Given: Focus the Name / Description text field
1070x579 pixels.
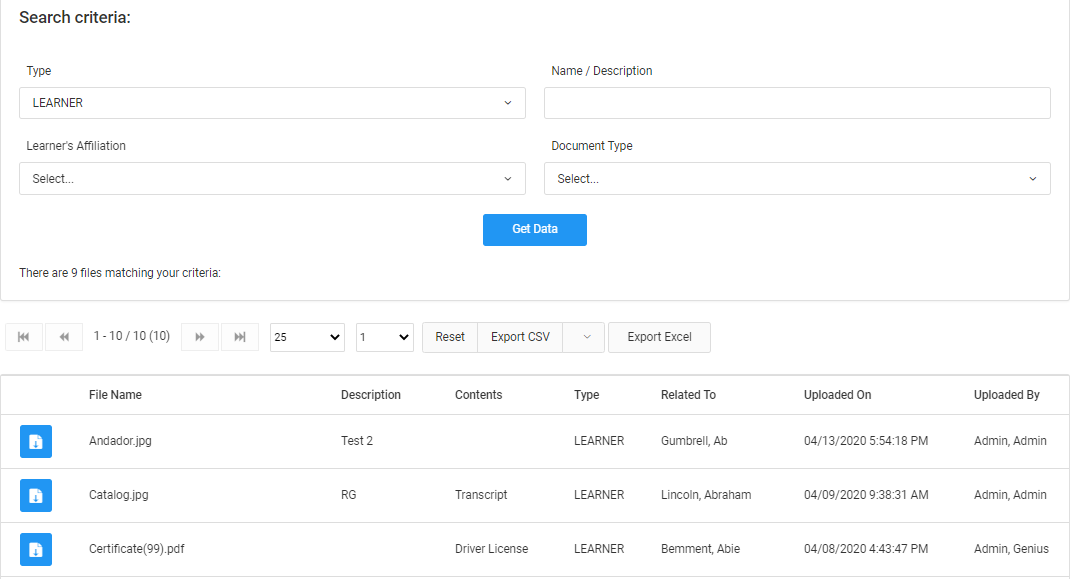Looking at the screenshot, I should 797,103.
